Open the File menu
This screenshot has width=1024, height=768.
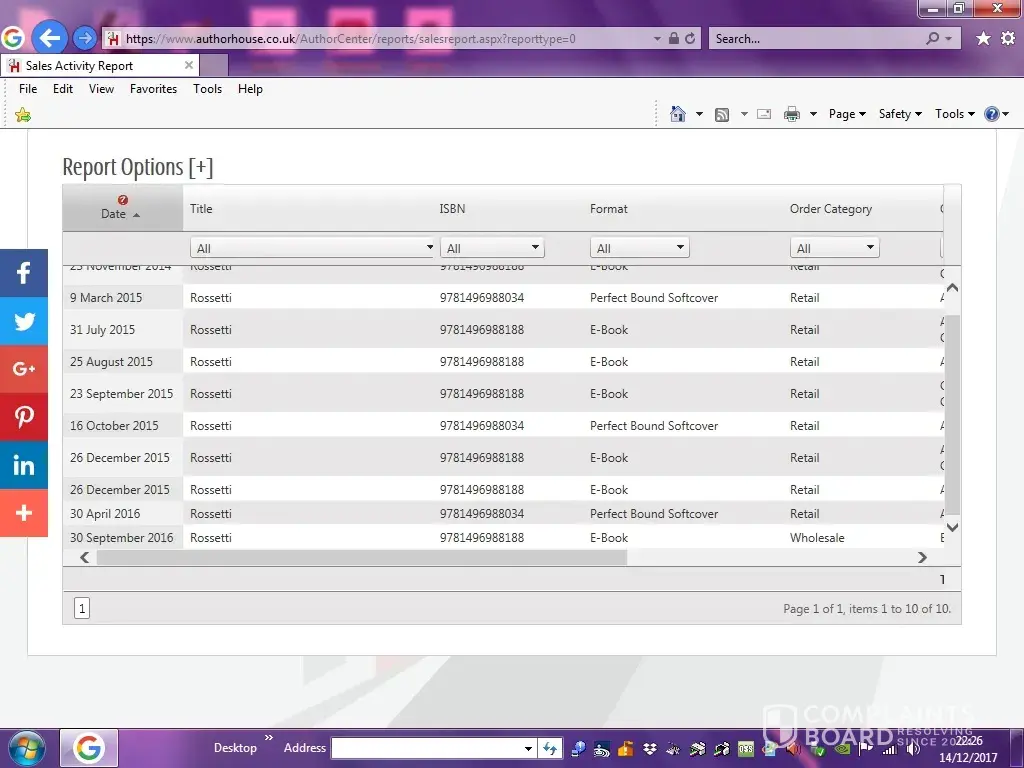point(28,89)
